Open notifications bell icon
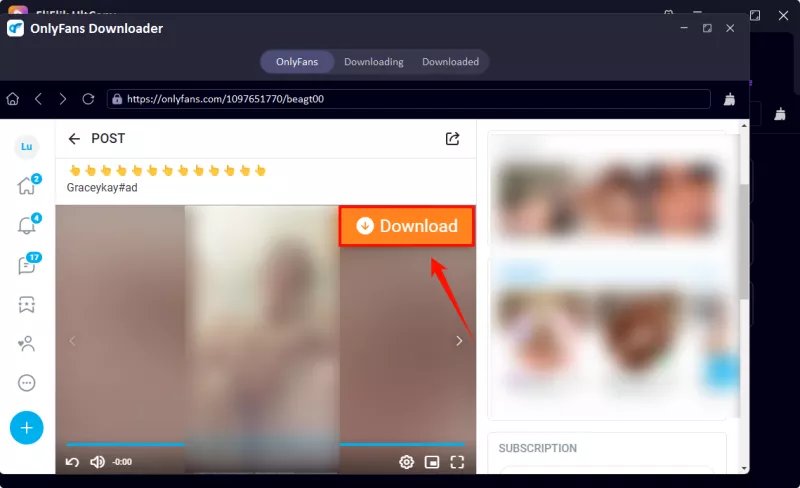This screenshot has width=800, height=488. pos(27,225)
